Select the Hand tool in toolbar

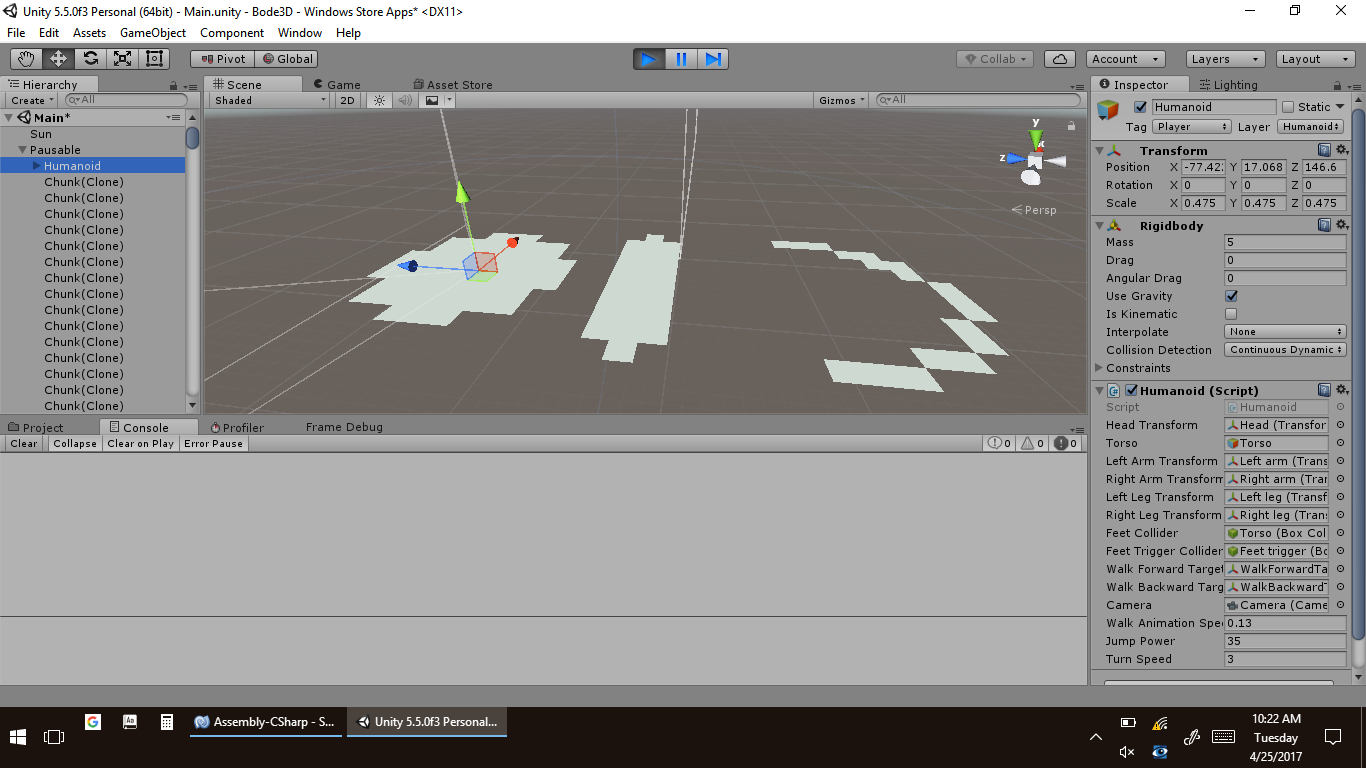(26, 59)
